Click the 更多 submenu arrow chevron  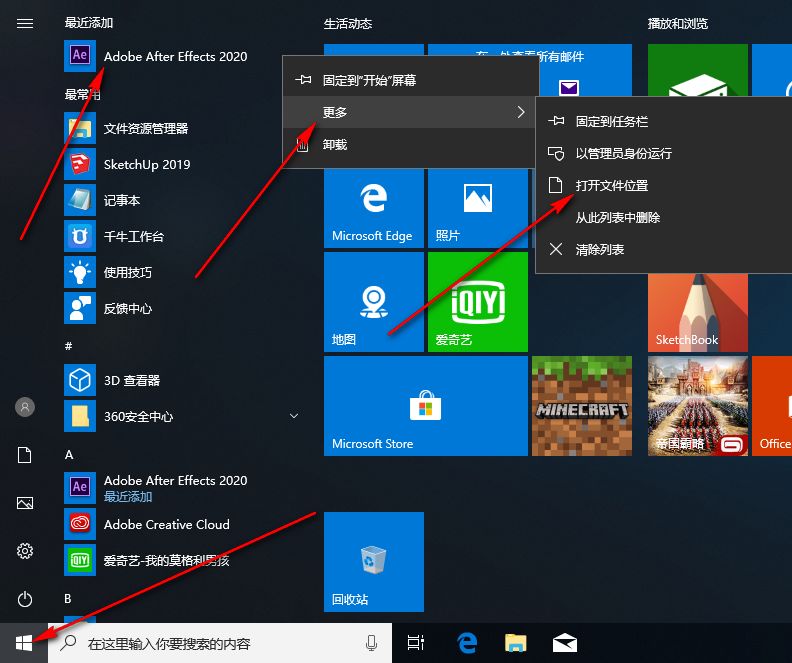coord(521,112)
